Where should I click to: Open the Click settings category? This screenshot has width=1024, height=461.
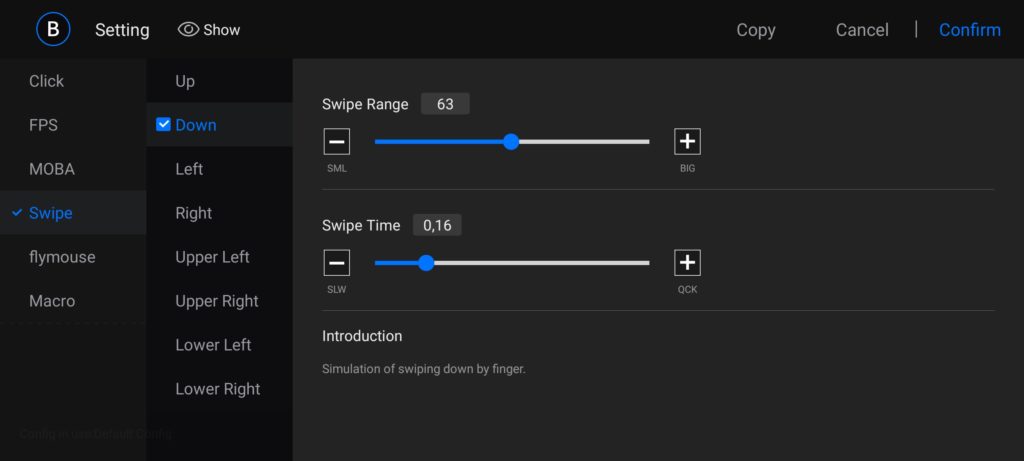click(46, 81)
